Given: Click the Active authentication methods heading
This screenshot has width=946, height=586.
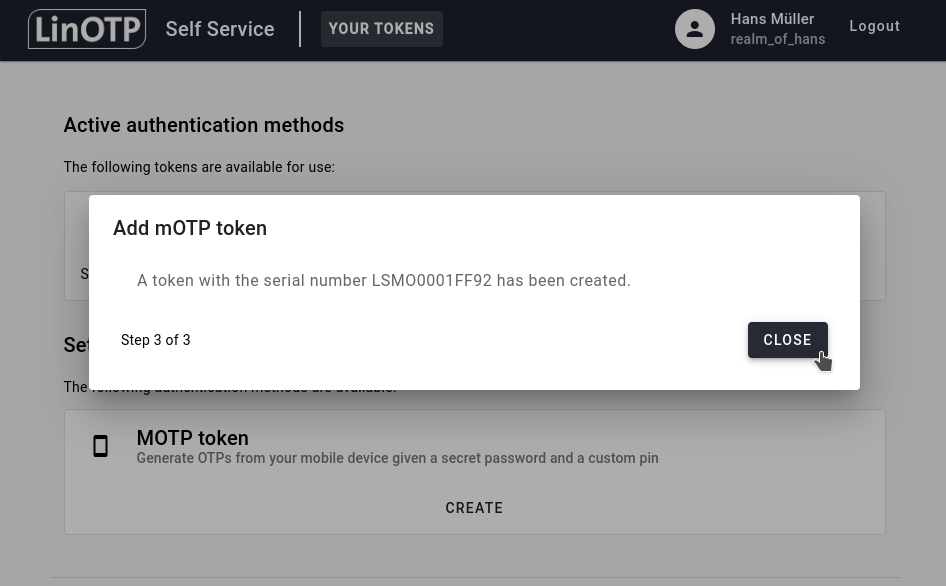Looking at the screenshot, I should pyautogui.click(x=204, y=125).
